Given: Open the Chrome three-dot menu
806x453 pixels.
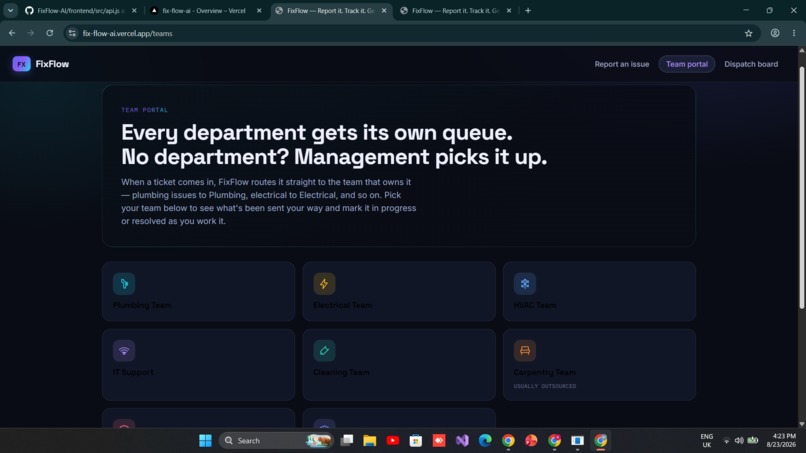Looking at the screenshot, I should pos(794,33).
